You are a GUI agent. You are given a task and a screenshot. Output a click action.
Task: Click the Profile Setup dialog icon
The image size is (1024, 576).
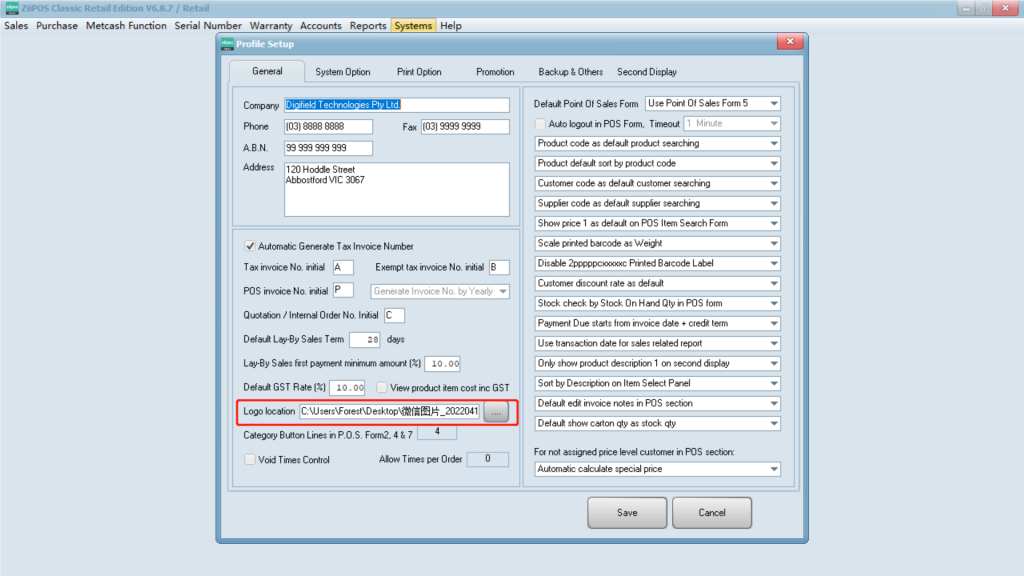[x=227, y=44]
